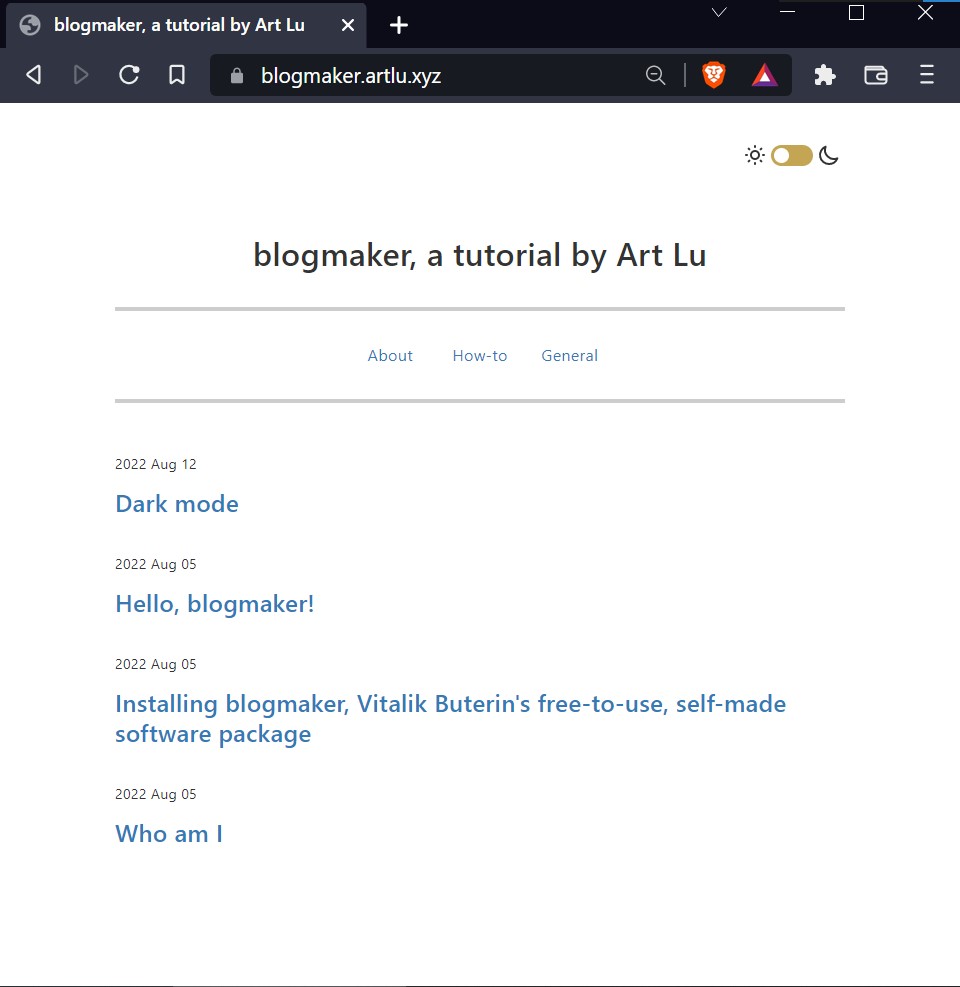Viewport: 960px width, 987px height.
Task: Click the Brave Shields lion icon
Action: (x=711, y=74)
